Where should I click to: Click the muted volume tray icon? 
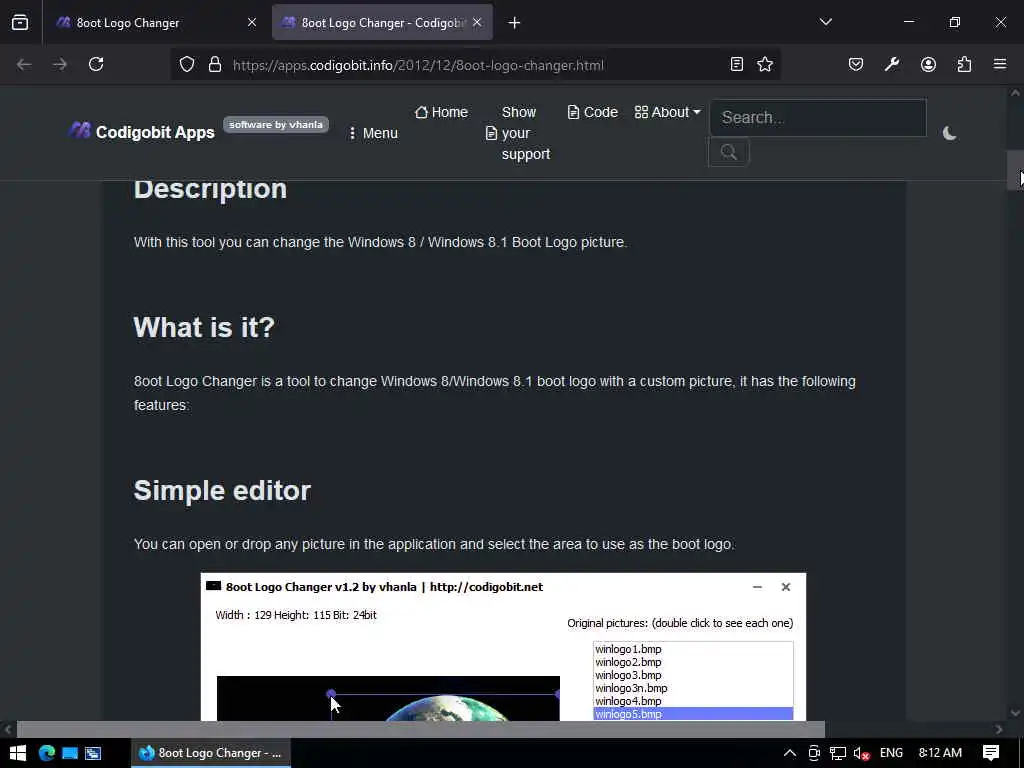pos(862,753)
